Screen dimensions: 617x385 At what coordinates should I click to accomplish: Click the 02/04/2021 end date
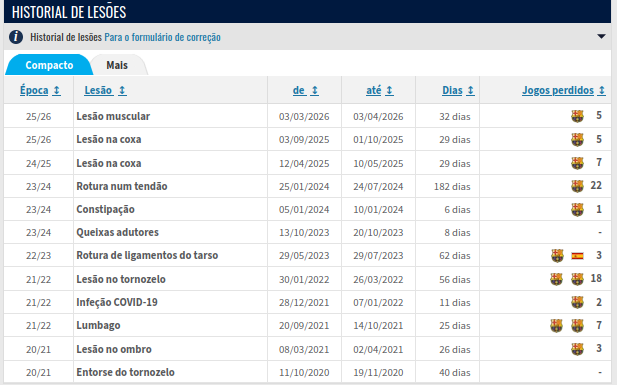tap(378, 350)
